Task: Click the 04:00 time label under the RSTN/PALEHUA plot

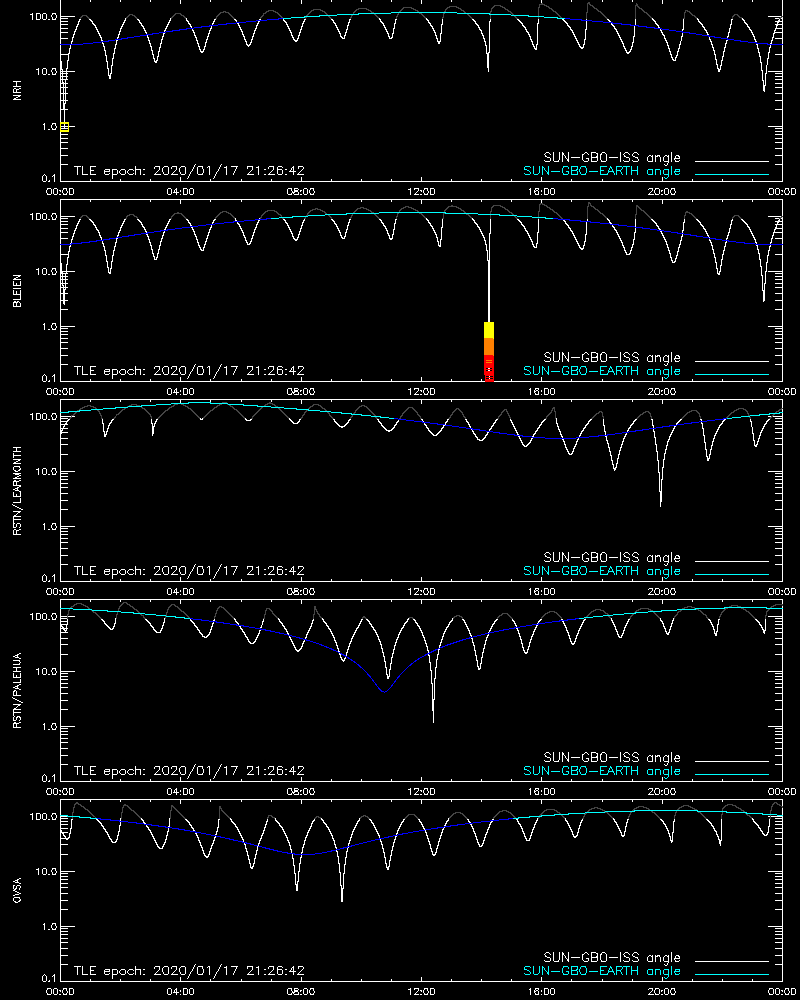Action: [x=181, y=791]
